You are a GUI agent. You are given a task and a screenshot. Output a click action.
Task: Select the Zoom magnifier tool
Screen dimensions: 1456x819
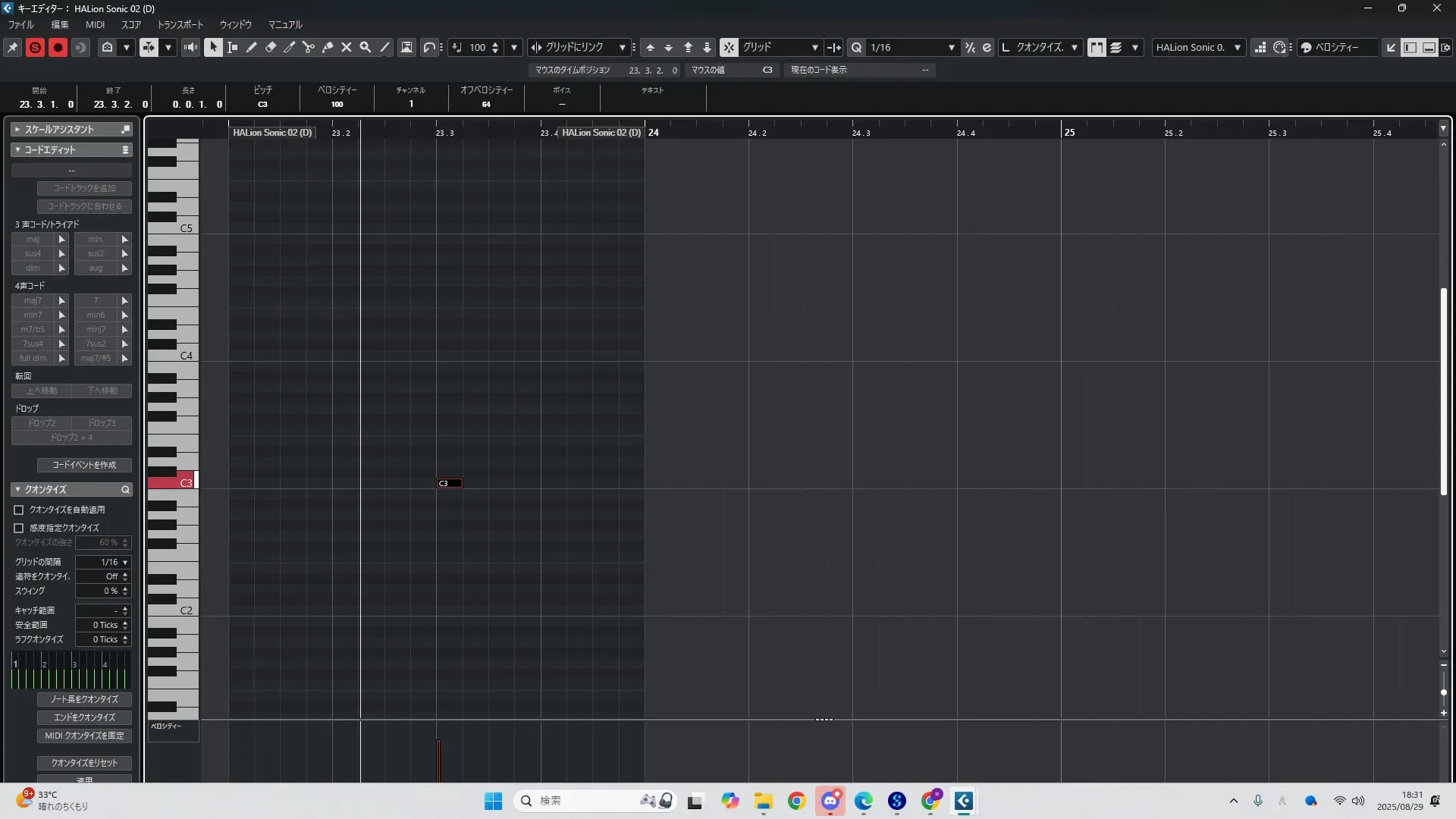[x=366, y=47]
